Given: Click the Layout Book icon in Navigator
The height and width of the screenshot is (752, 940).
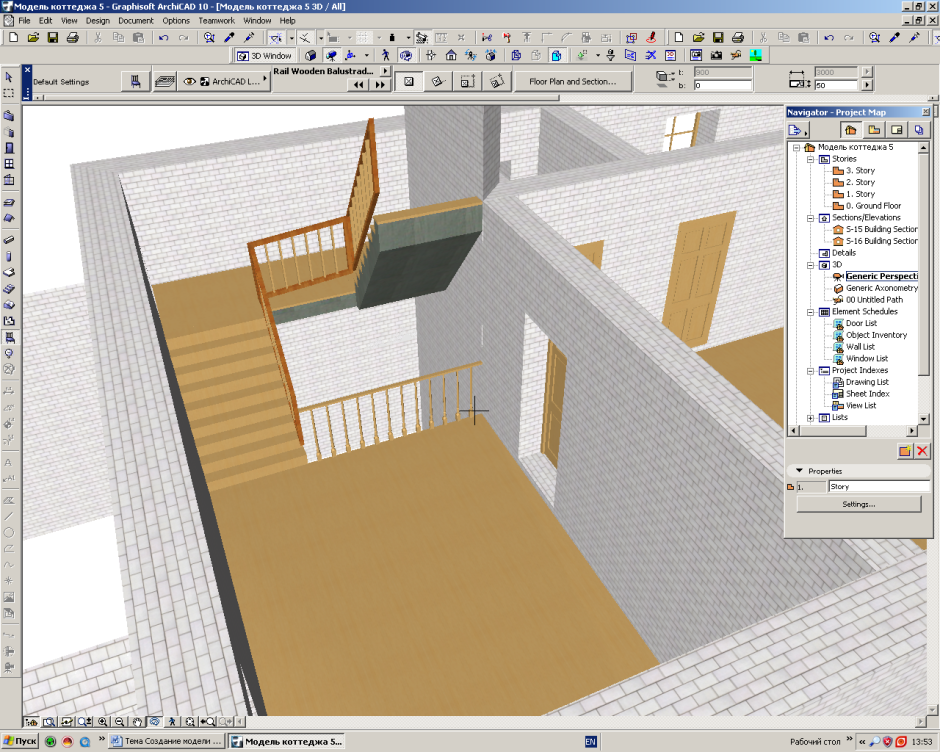Looking at the screenshot, I should 896,130.
